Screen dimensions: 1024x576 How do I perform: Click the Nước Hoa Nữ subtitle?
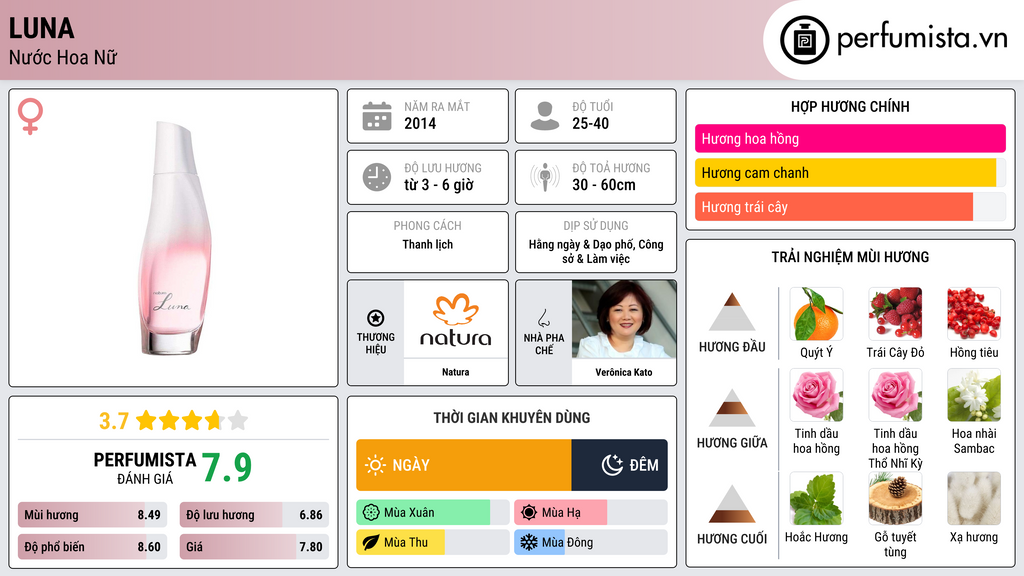[63, 57]
